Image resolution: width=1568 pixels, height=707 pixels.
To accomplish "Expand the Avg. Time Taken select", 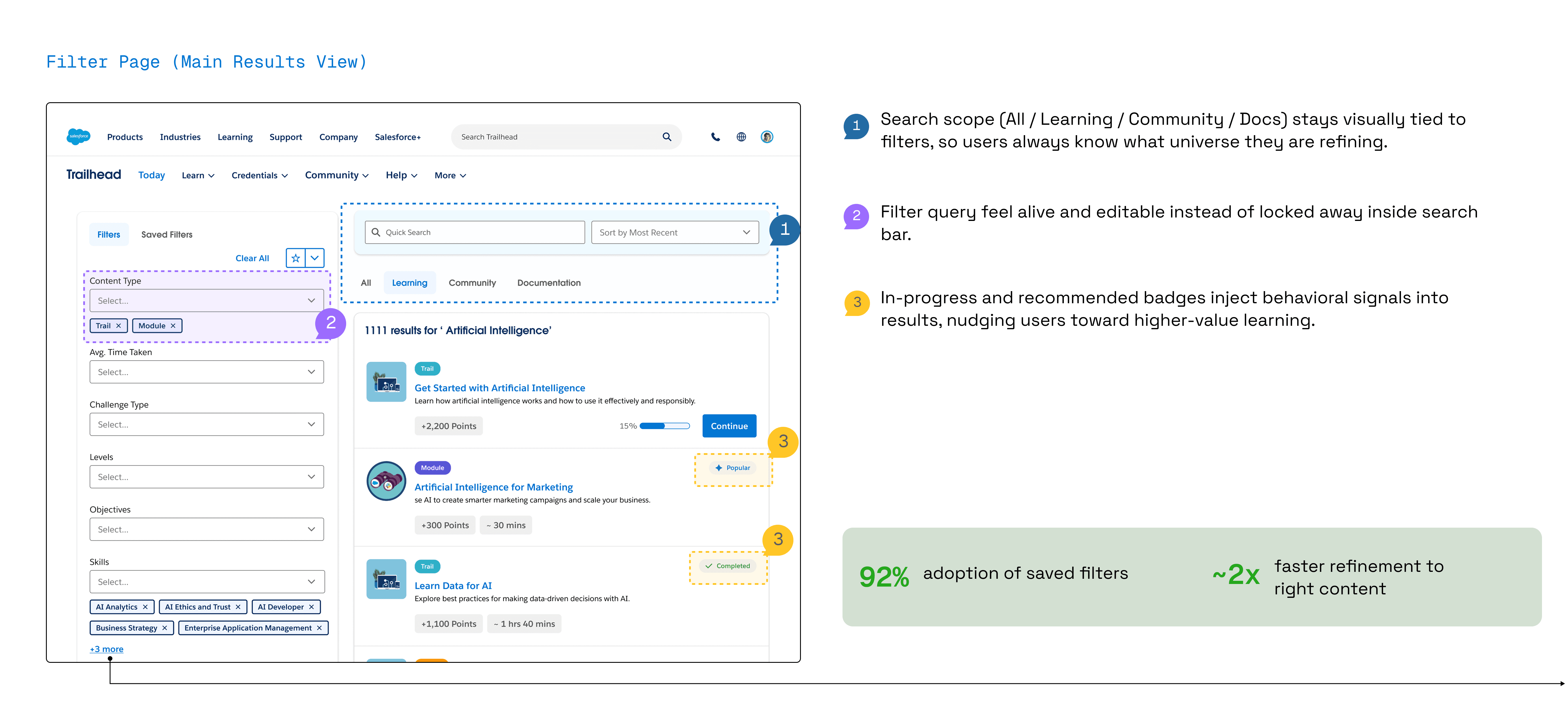I will (206, 372).
